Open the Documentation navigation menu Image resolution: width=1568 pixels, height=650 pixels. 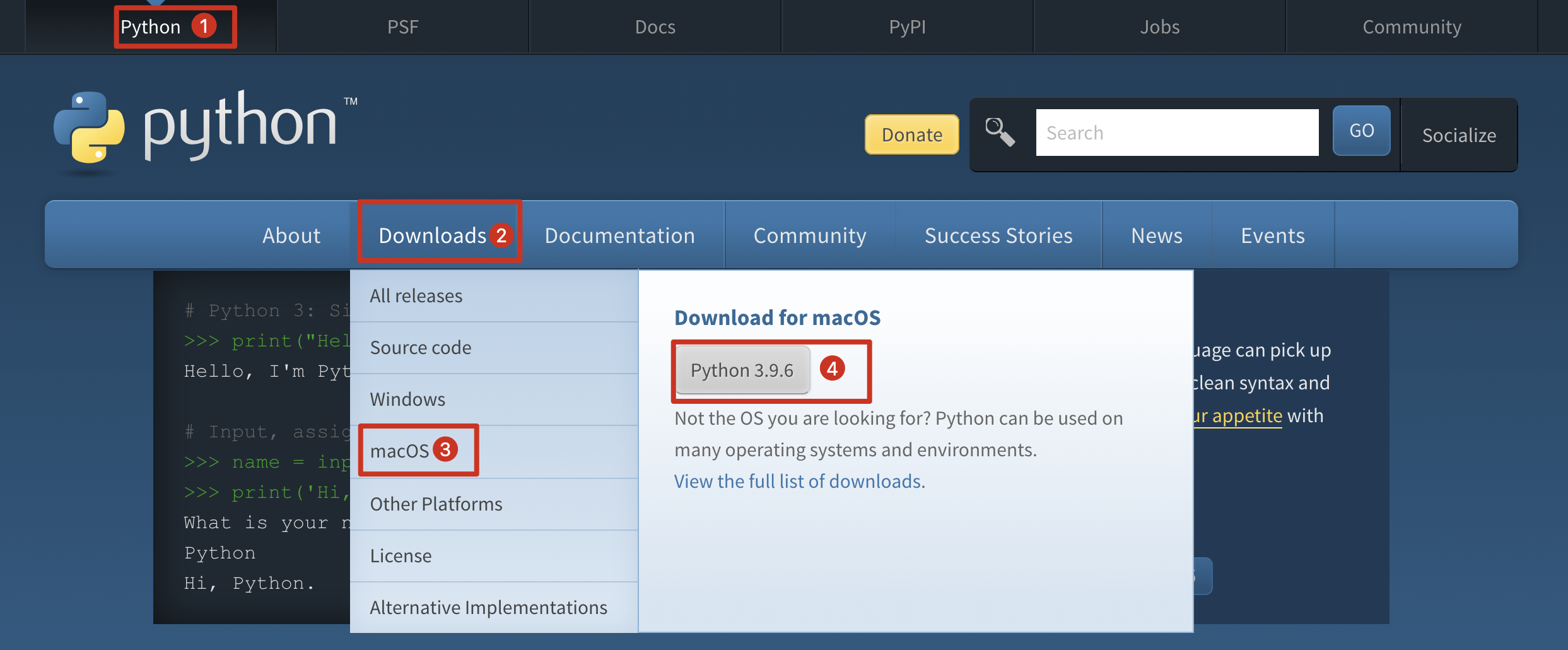pyautogui.click(x=619, y=235)
